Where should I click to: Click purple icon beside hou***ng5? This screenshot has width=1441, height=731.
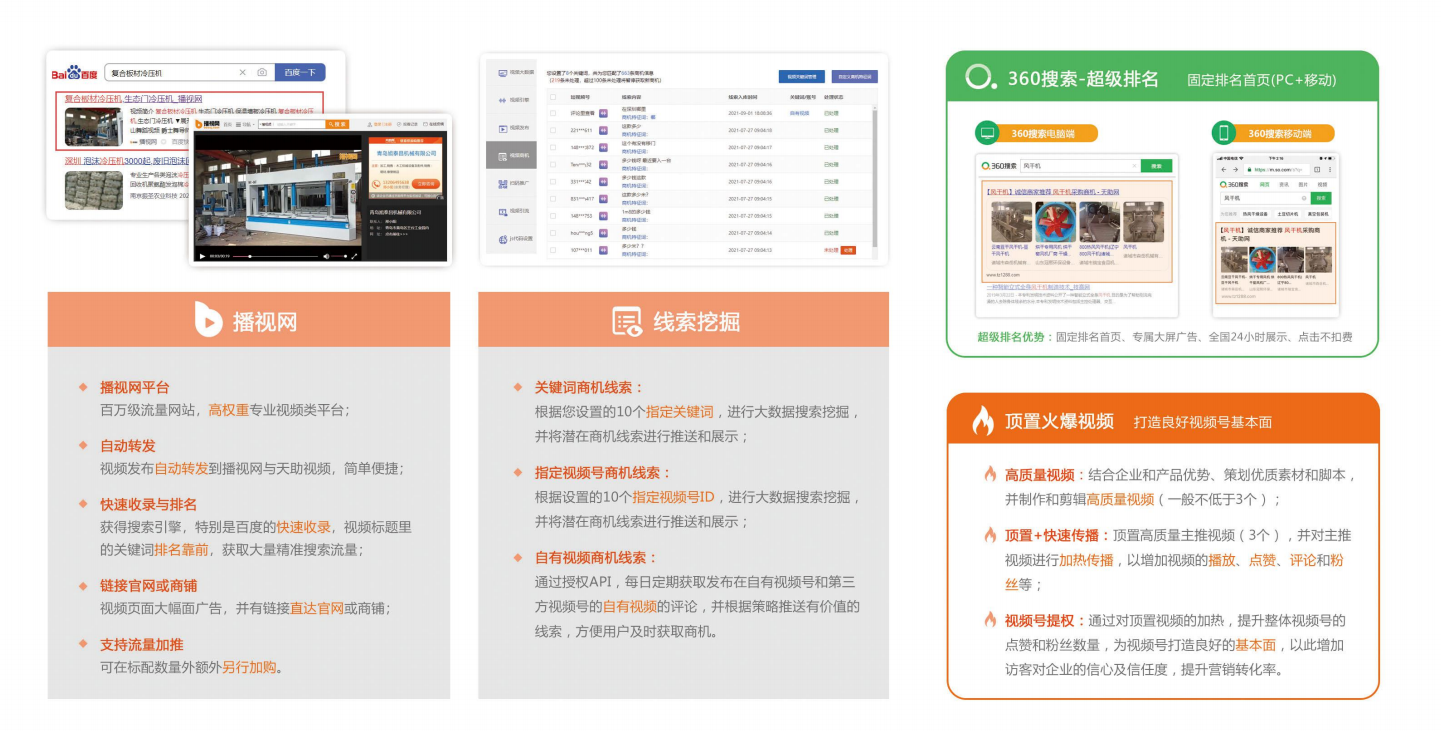[x=603, y=233]
